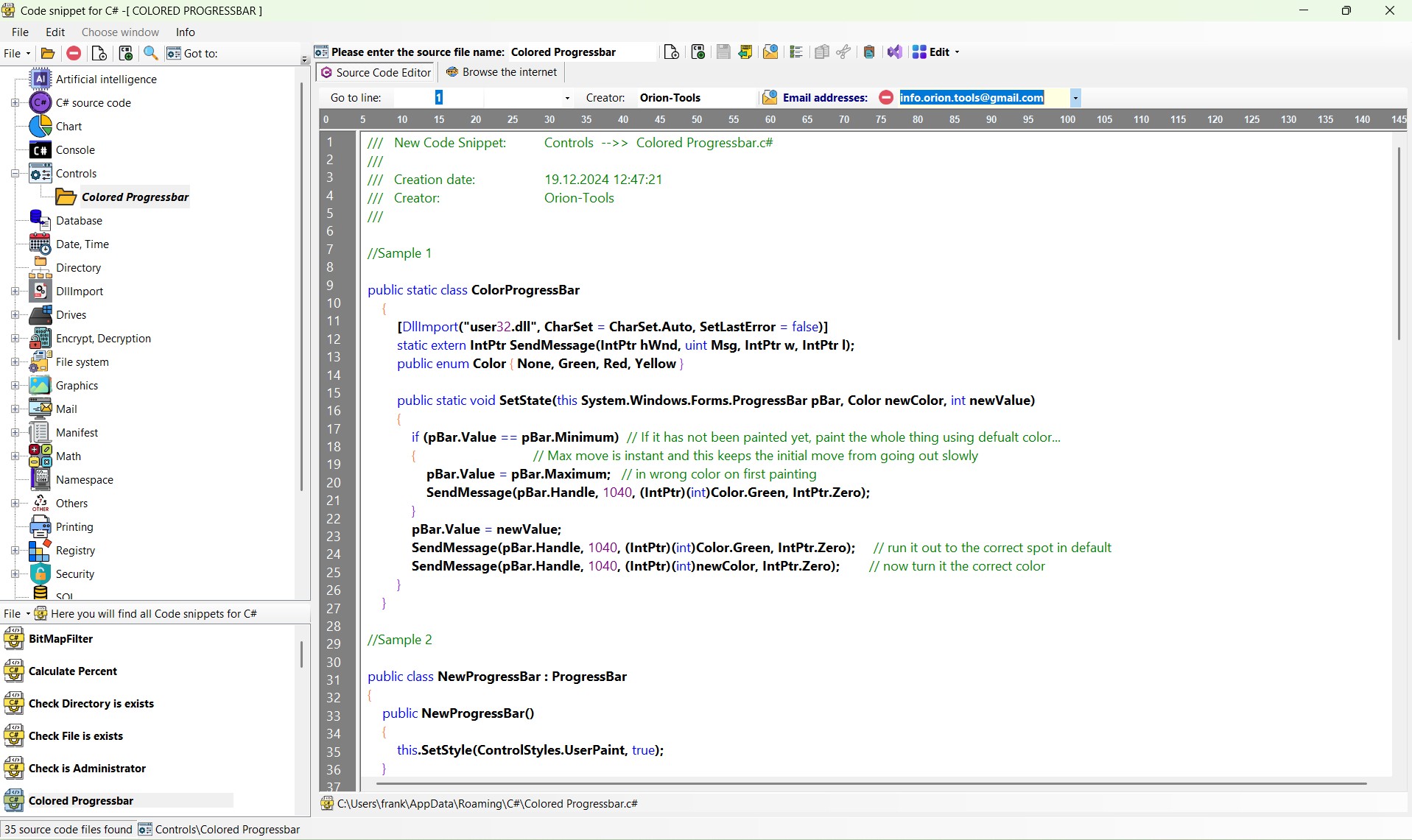Open the email addresses dropdown arrow
The width and height of the screenshot is (1412, 840).
pyautogui.click(x=1075, y=97)
